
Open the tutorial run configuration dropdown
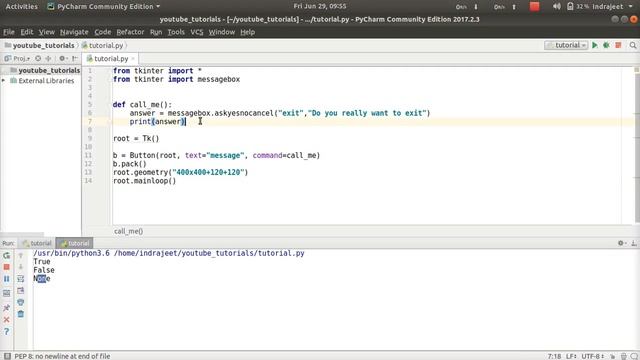[x=566, y=45]
